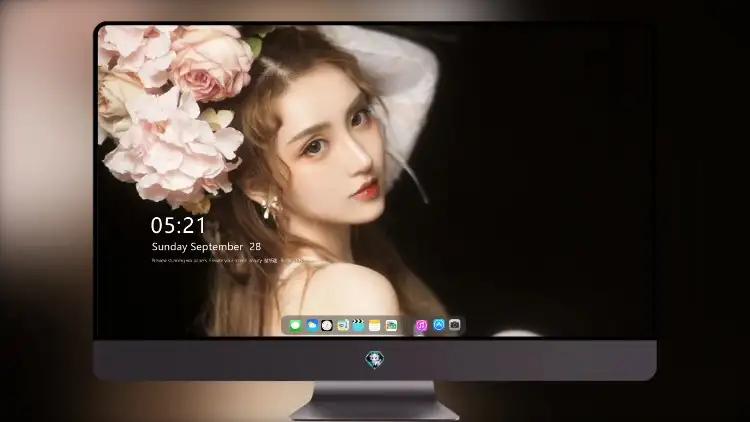Open the green Messages app in dock
Viewport: 750px width, 422px height.
coord(296,325)
